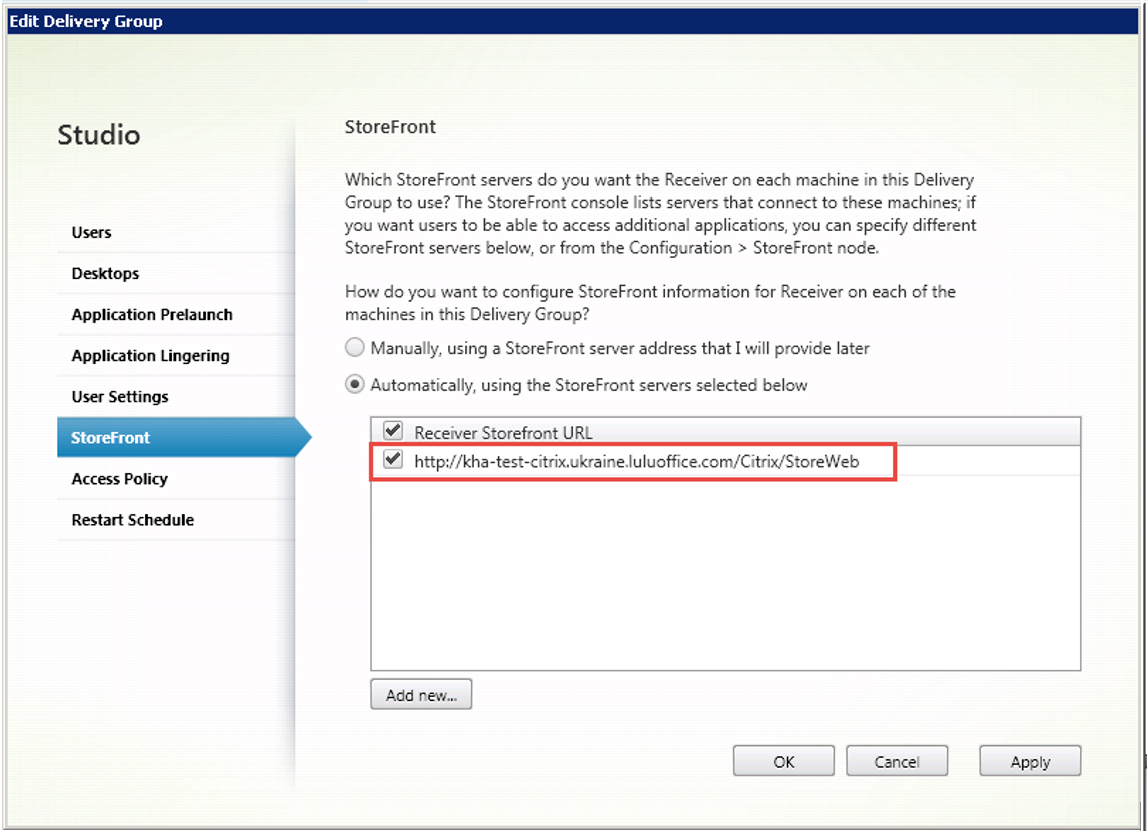The image size is (1147, 833).
Task: Select the Manually StoreFront address radio button
Action: [355, 347]
